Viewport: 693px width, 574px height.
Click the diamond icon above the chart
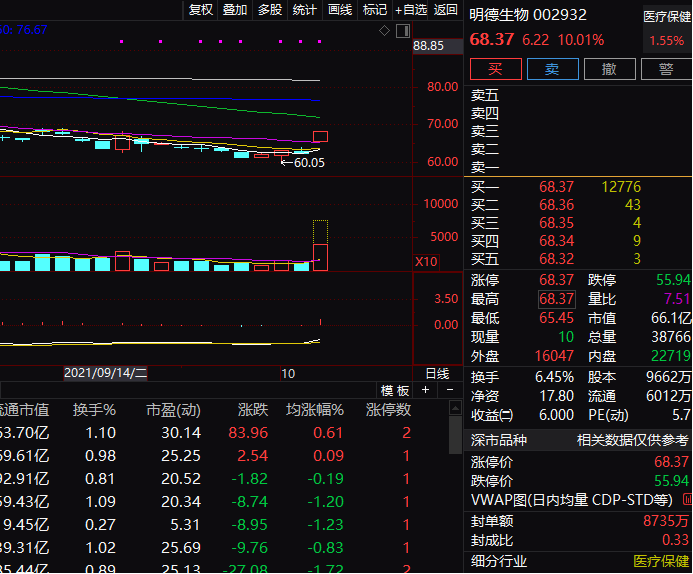(385, 31)
